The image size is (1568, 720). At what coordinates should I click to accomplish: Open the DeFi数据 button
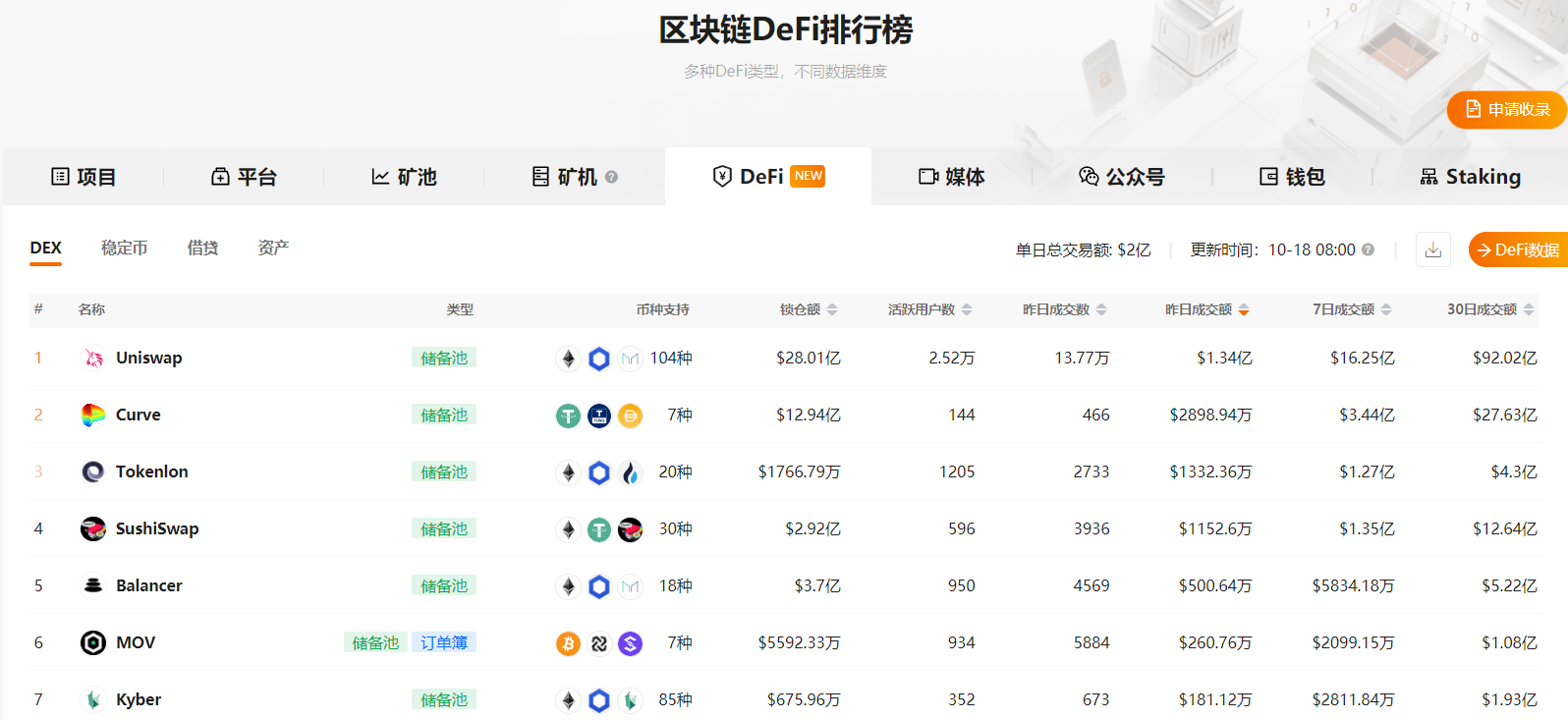1517,249
